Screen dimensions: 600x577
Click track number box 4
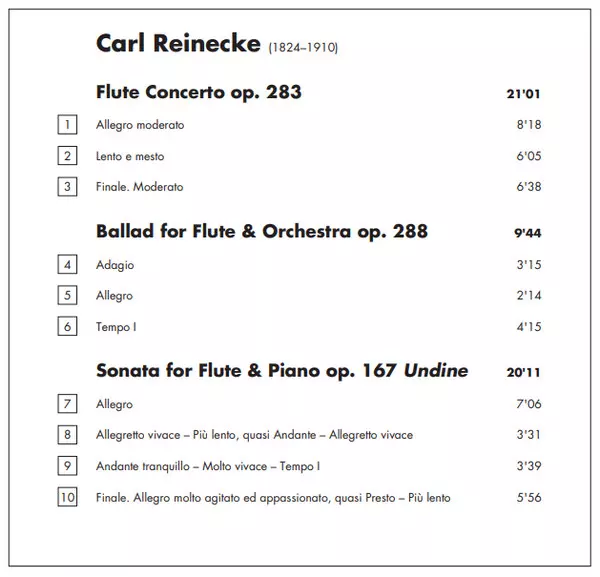68,265
